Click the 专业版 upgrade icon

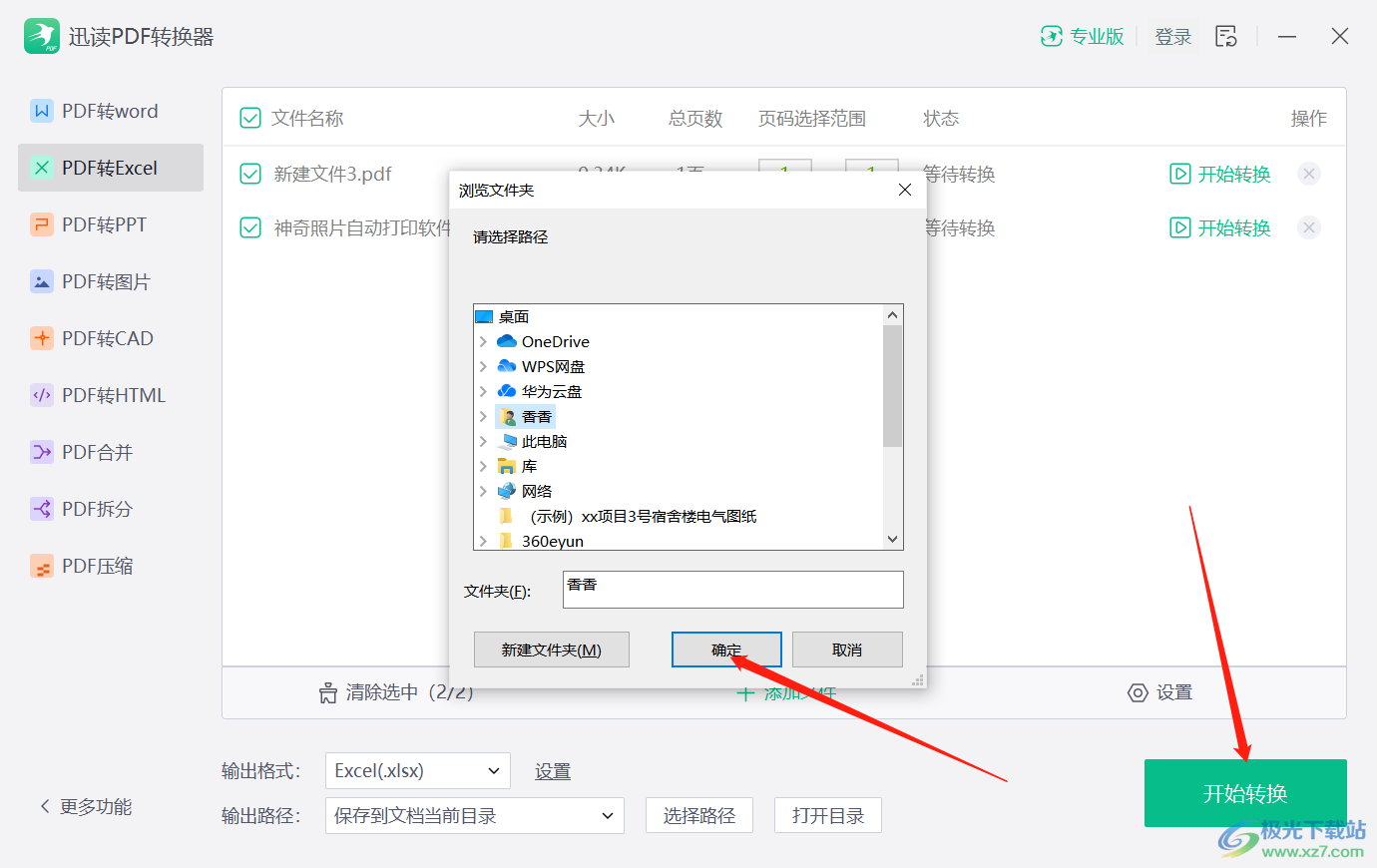[x=1051, y=36]
